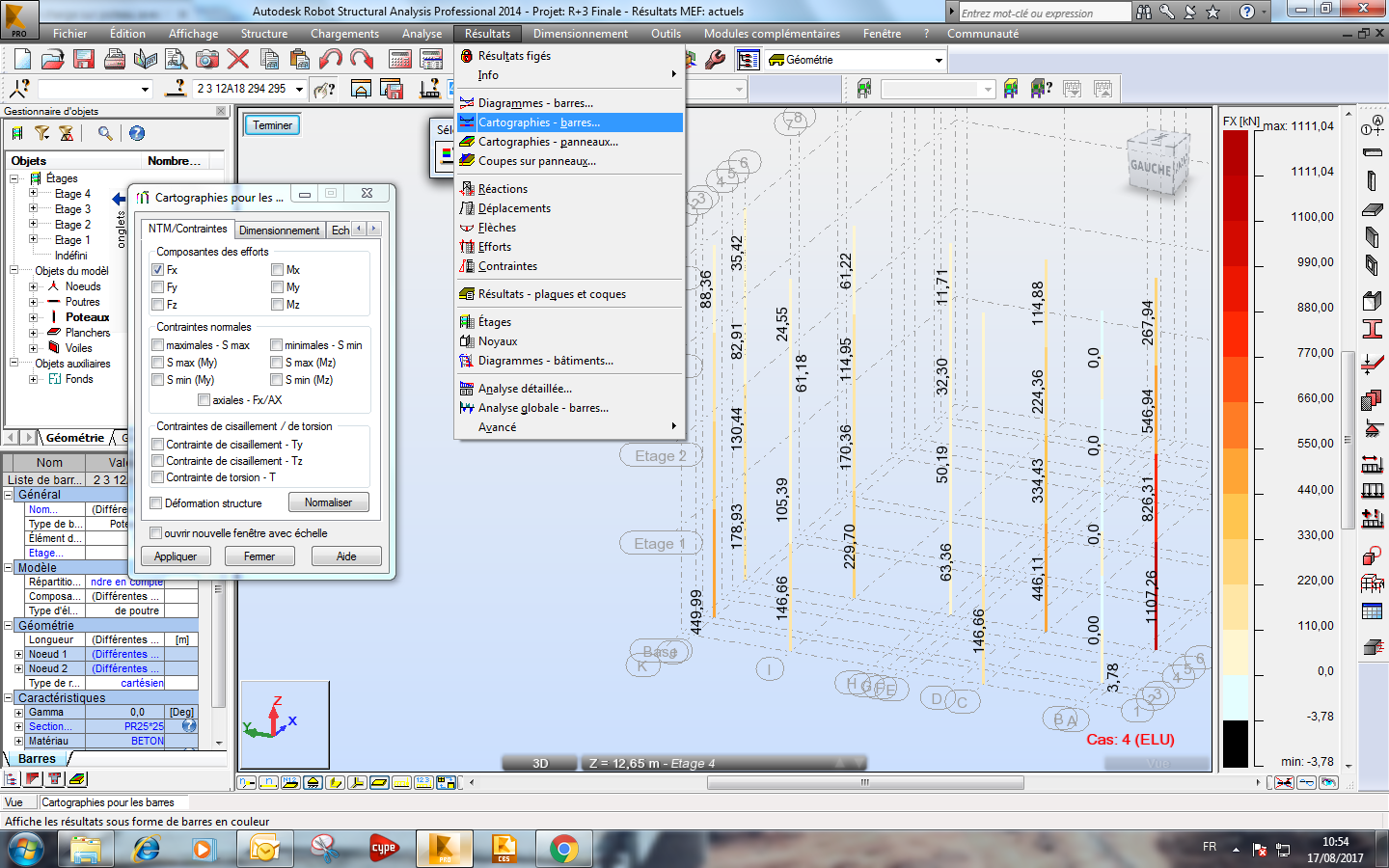Enable the Mz moment checkbox
1389x868 pixels.
(277, 305)
